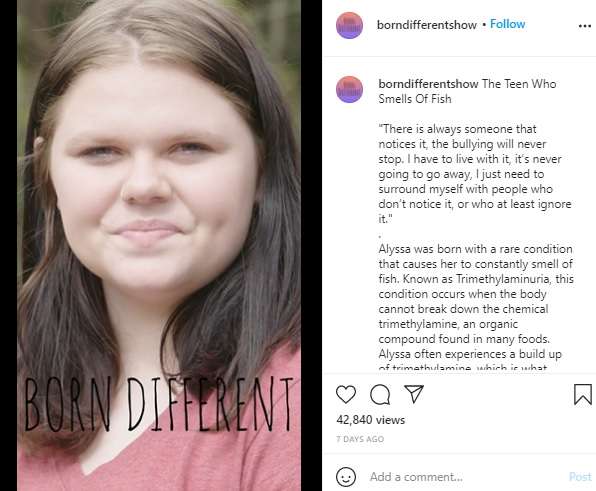Image resolution: width=596 pixels, height=491 pixels.
Task: Open borndifferentshow username in the header
Action: point(426,25)
